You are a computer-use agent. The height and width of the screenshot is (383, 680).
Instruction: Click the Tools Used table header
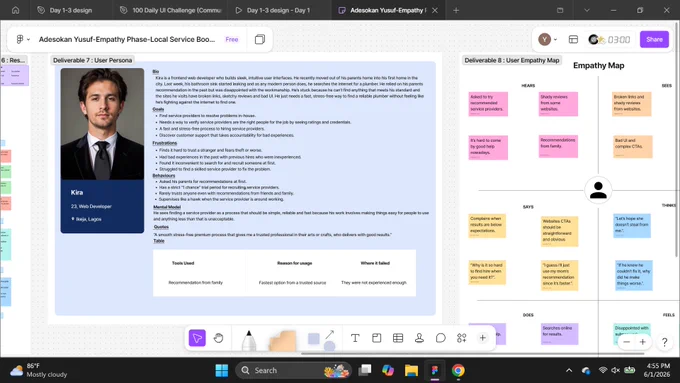click(183, 263)
